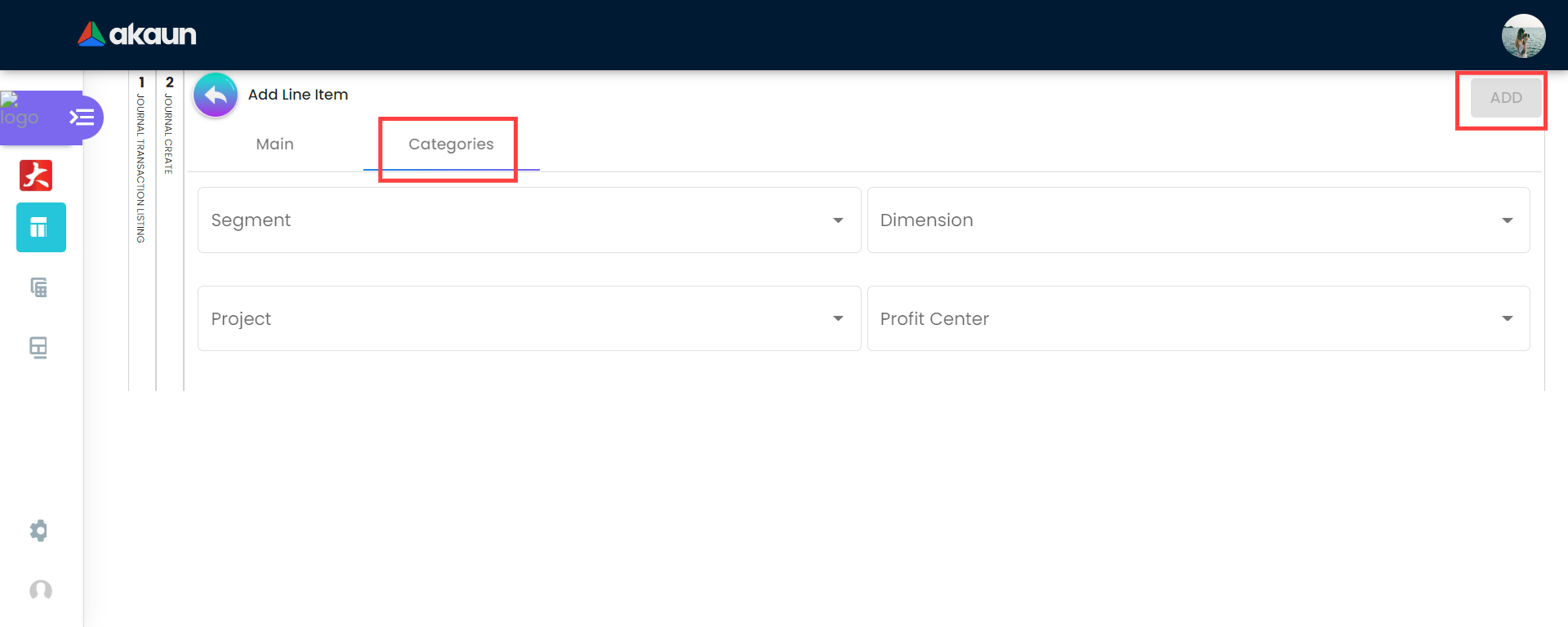Select the Categories tab
This screenshot has width=1568, height=627.
(x=451, y=144)
